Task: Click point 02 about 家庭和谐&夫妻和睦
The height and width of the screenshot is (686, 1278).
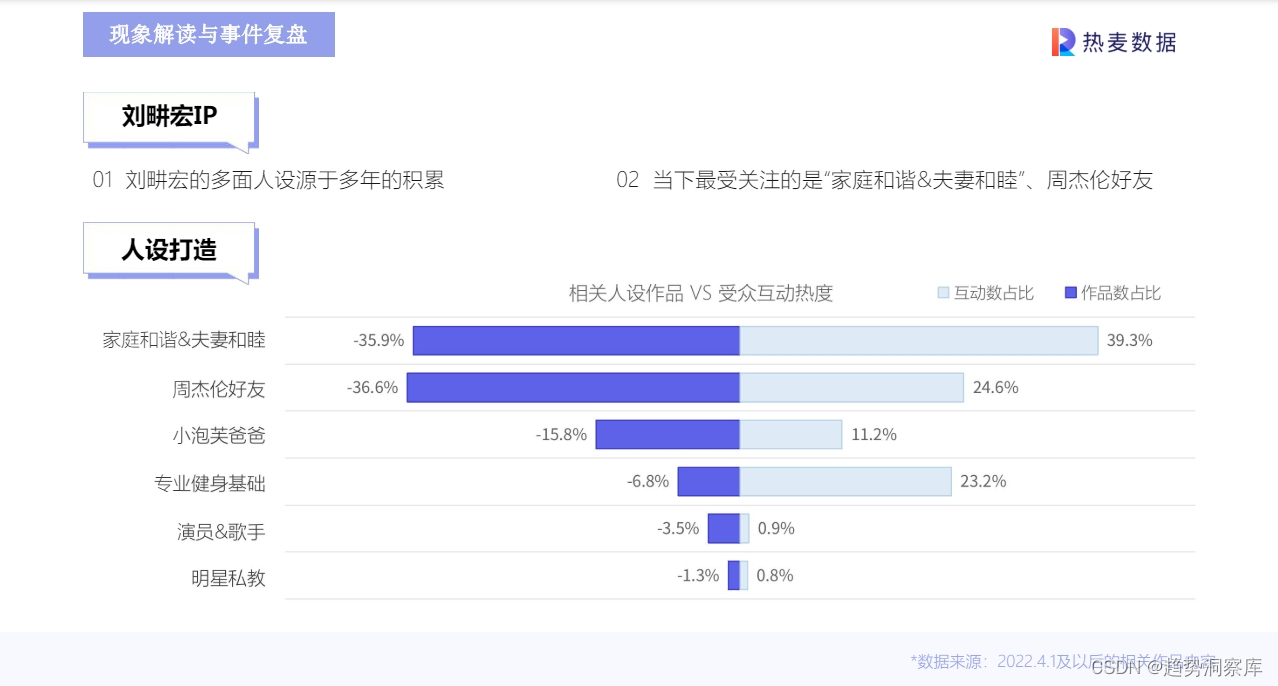Action: 885,180
